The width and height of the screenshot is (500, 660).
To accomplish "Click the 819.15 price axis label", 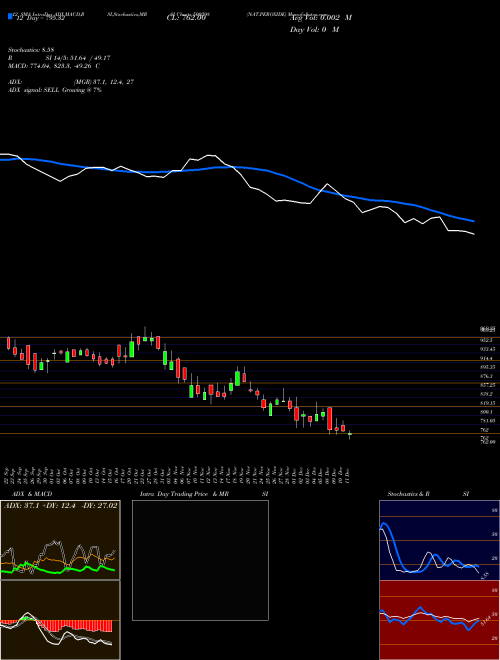I will 490,403.
